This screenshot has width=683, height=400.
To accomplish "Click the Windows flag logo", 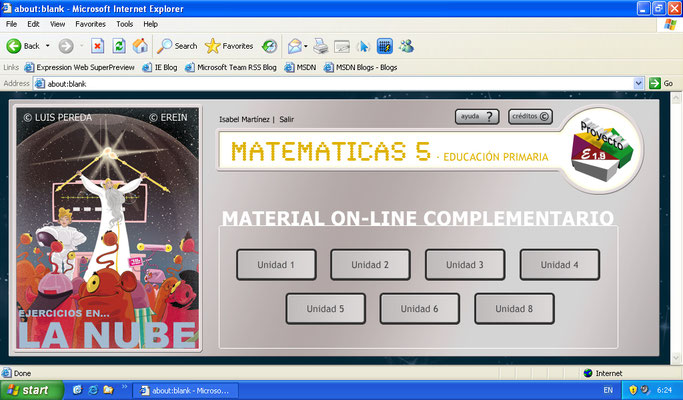I will 670,24.
